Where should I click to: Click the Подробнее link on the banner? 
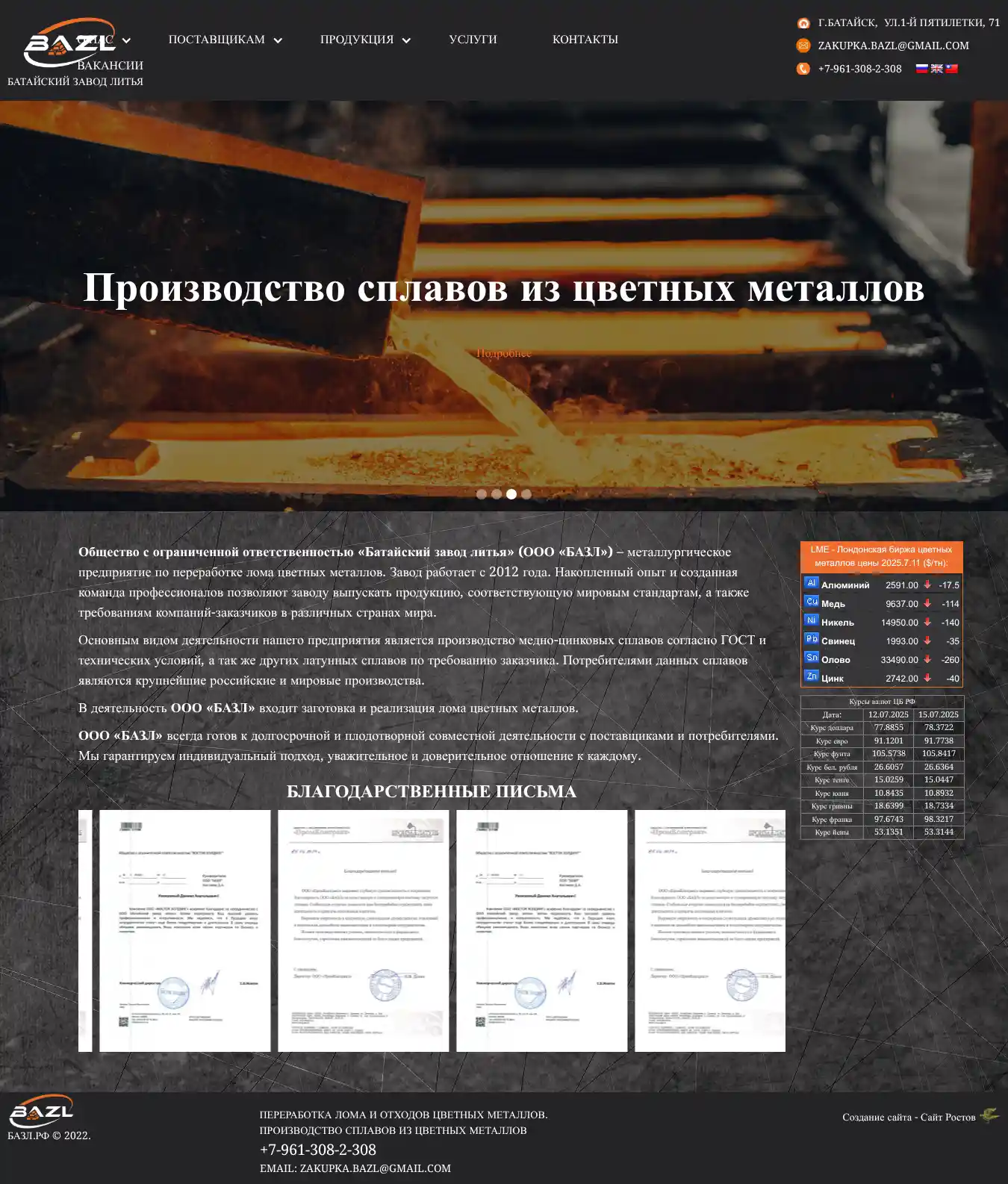click(x=504, y=353)
